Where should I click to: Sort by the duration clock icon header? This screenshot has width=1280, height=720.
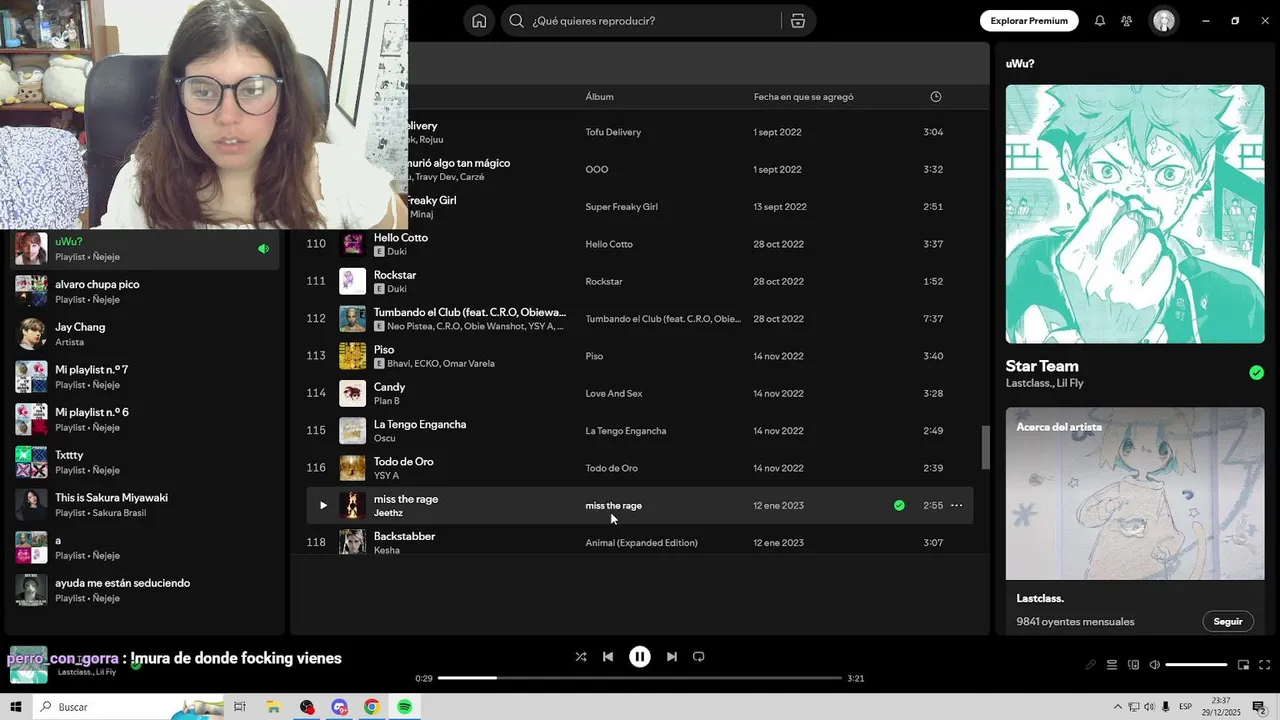coord(936,97)
